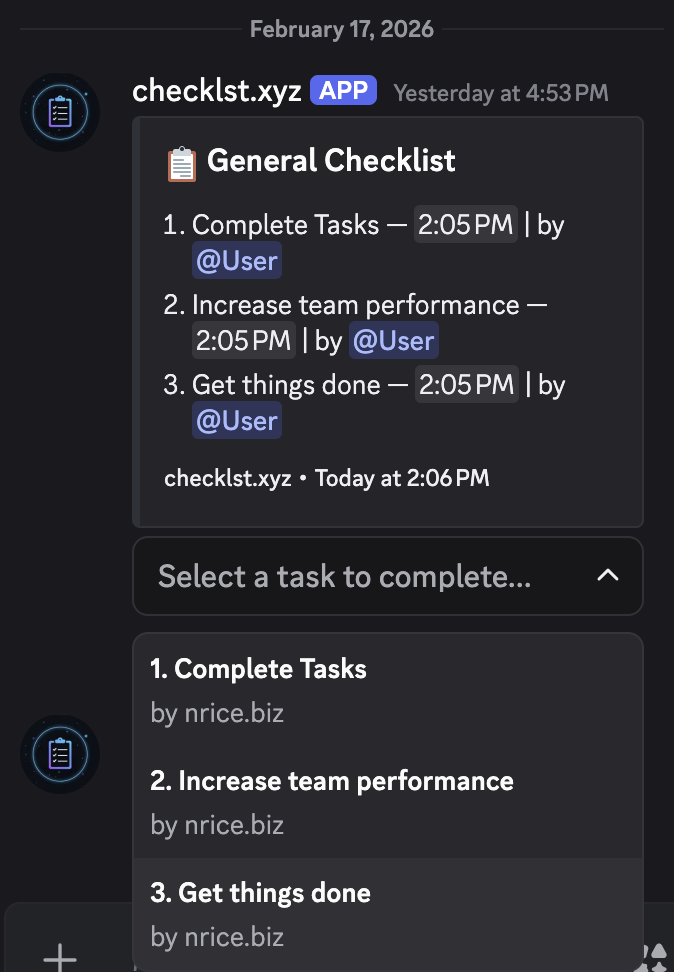The width and height of the screenshot is (674, 972).
Task: Open the "Select a task to complete..." dropdown
Action: tap(345, 576)
